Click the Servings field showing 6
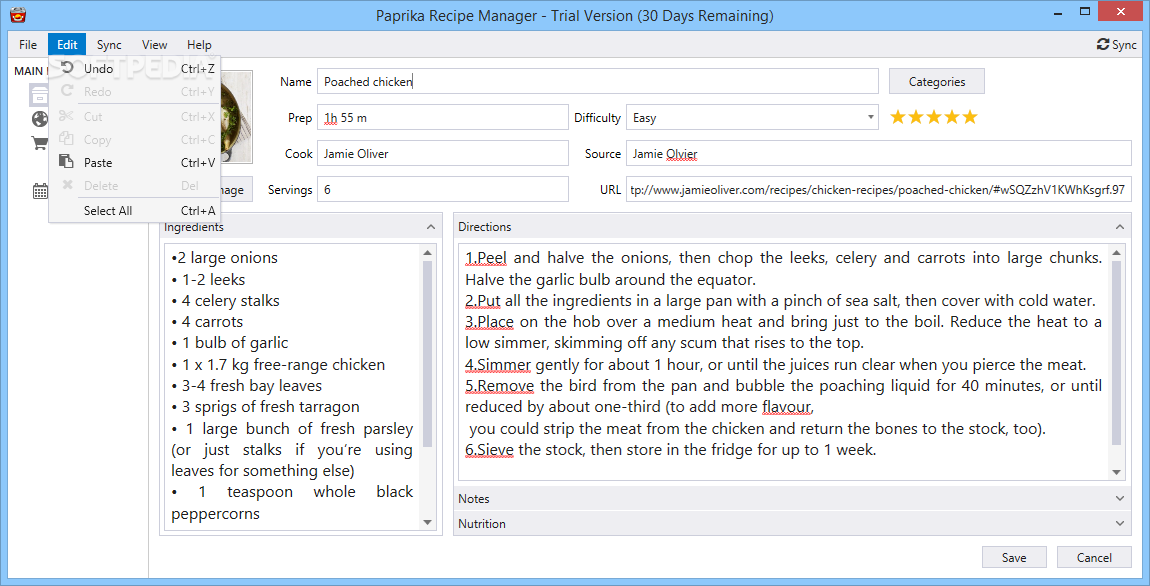The height and width of the screenshot is (586, 1150). click(443, 189)
